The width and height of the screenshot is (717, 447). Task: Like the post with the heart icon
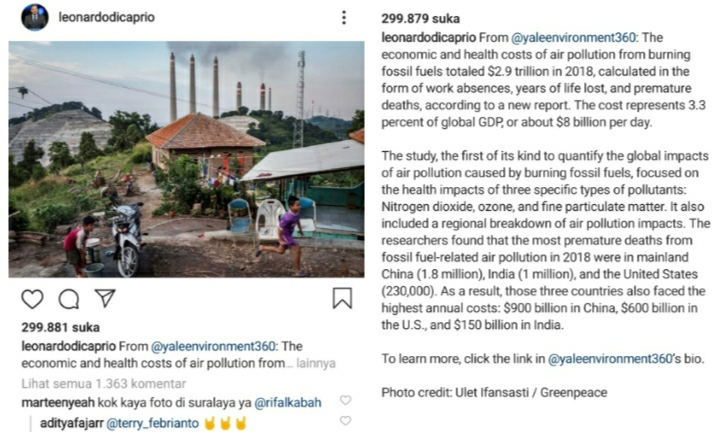pyautogui.click(x=32, y=299)
